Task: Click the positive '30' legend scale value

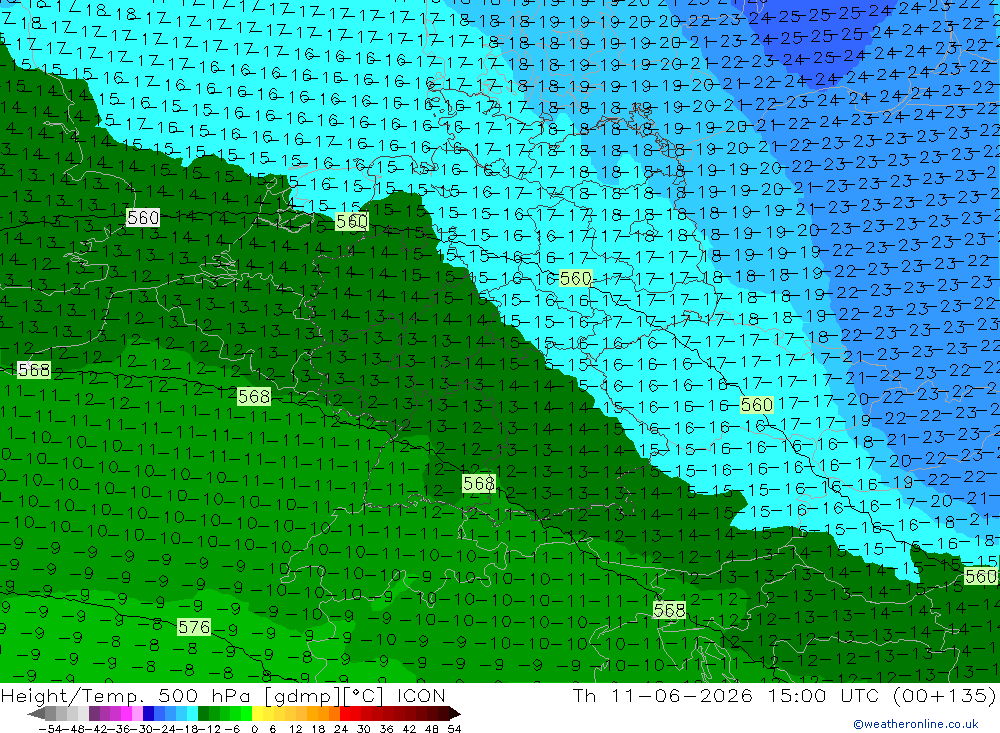Action: [x=364, y=729]
